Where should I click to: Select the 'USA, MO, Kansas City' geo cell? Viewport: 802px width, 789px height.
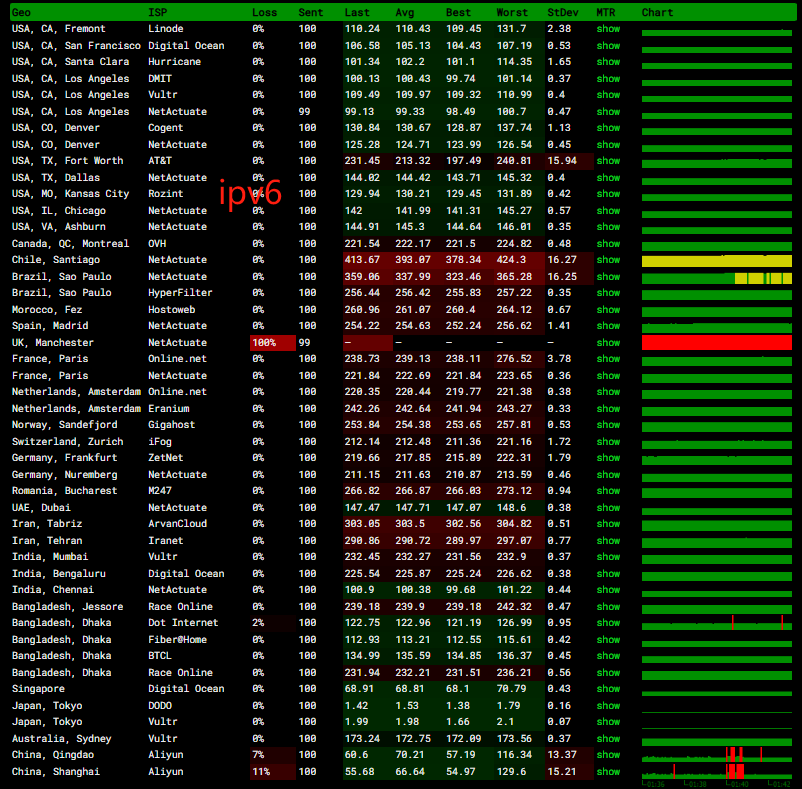tap(71, 194)
